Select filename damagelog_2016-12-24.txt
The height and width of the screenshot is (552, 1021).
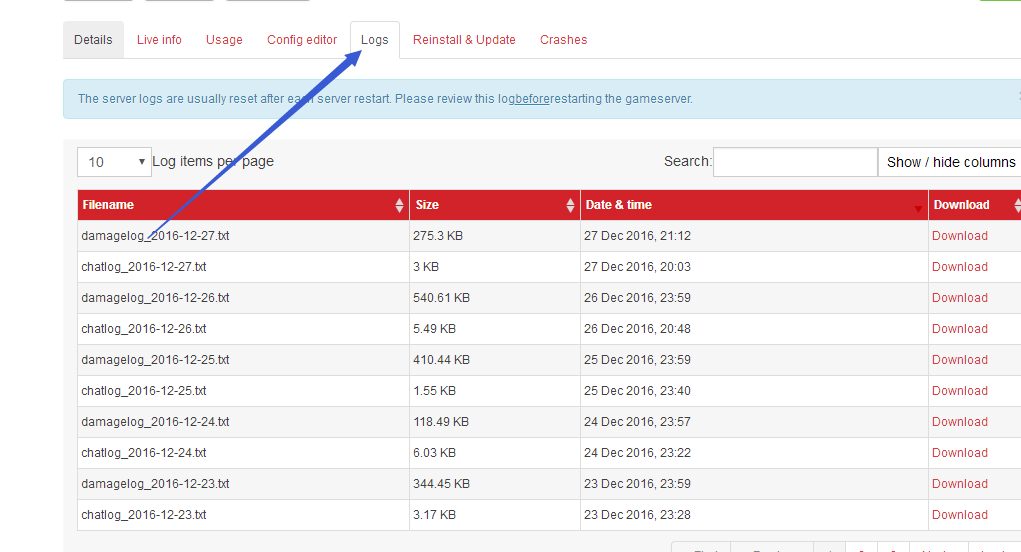point(155,422)
